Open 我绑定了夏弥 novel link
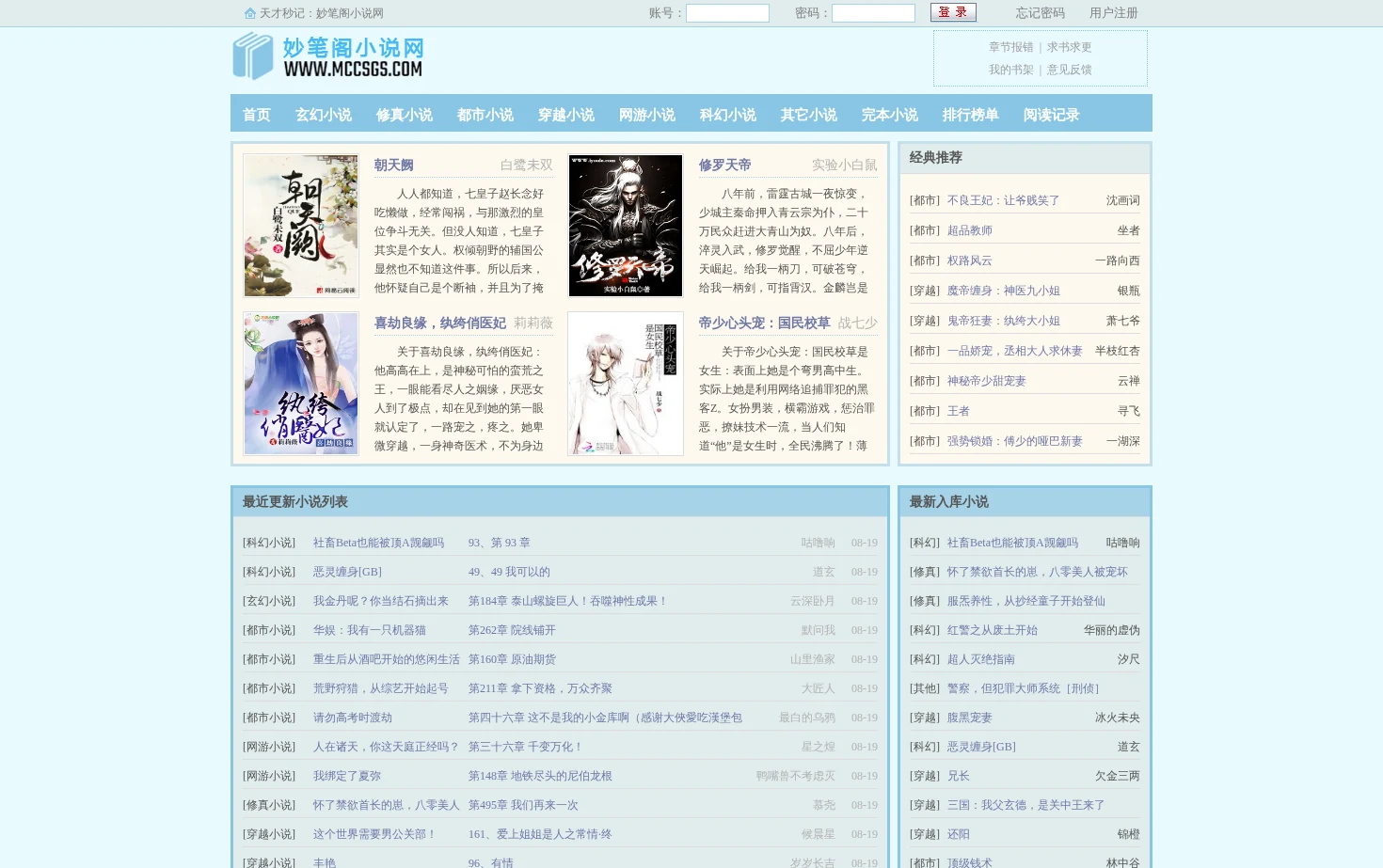The image size is (1383, 868). coord(347,776)
